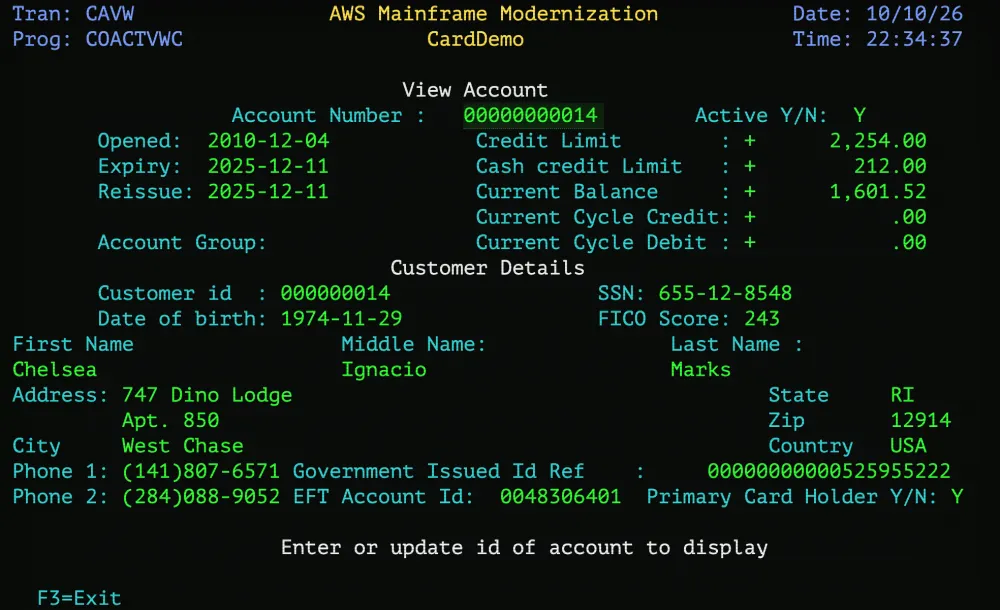This screenshot has height=610, width=1000.
Task: Click the address line 747 Dino Lodge
Action: [x=207, y=395]
